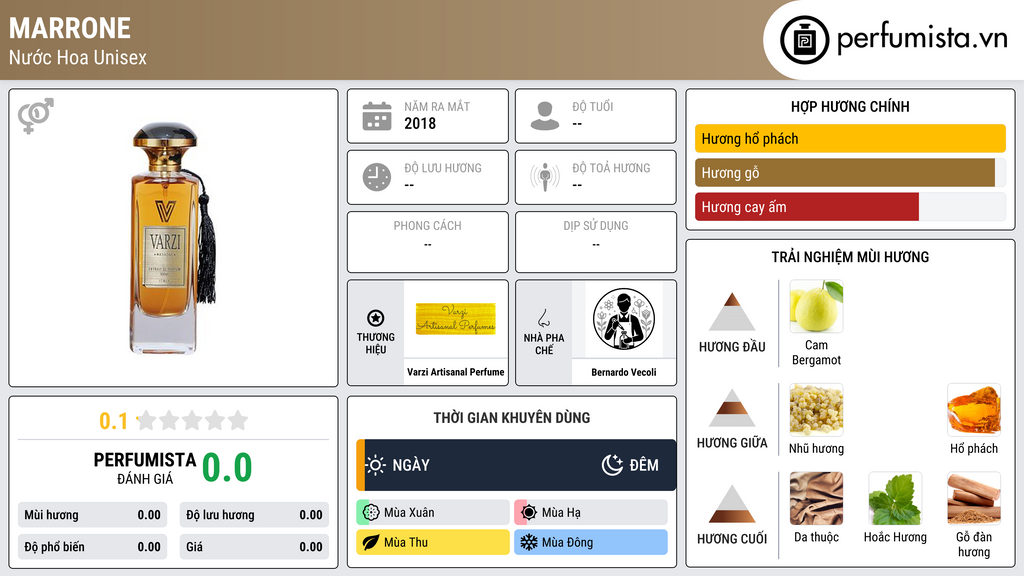
Task: Click the unisex gender symbol icon
Action: coord(35,116)
